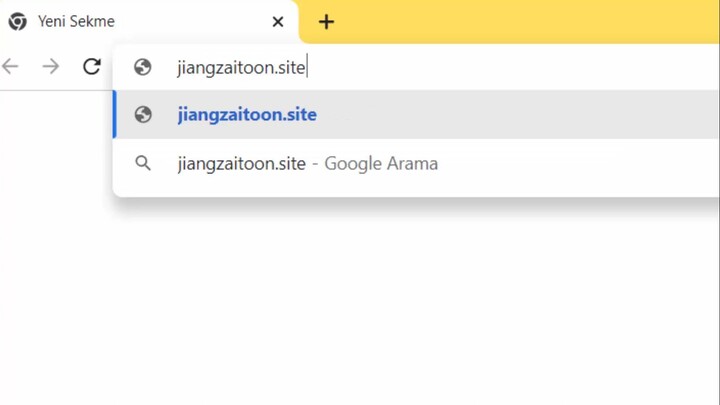
Task: Close the Yeni Sekme tab
Action: 278,21
